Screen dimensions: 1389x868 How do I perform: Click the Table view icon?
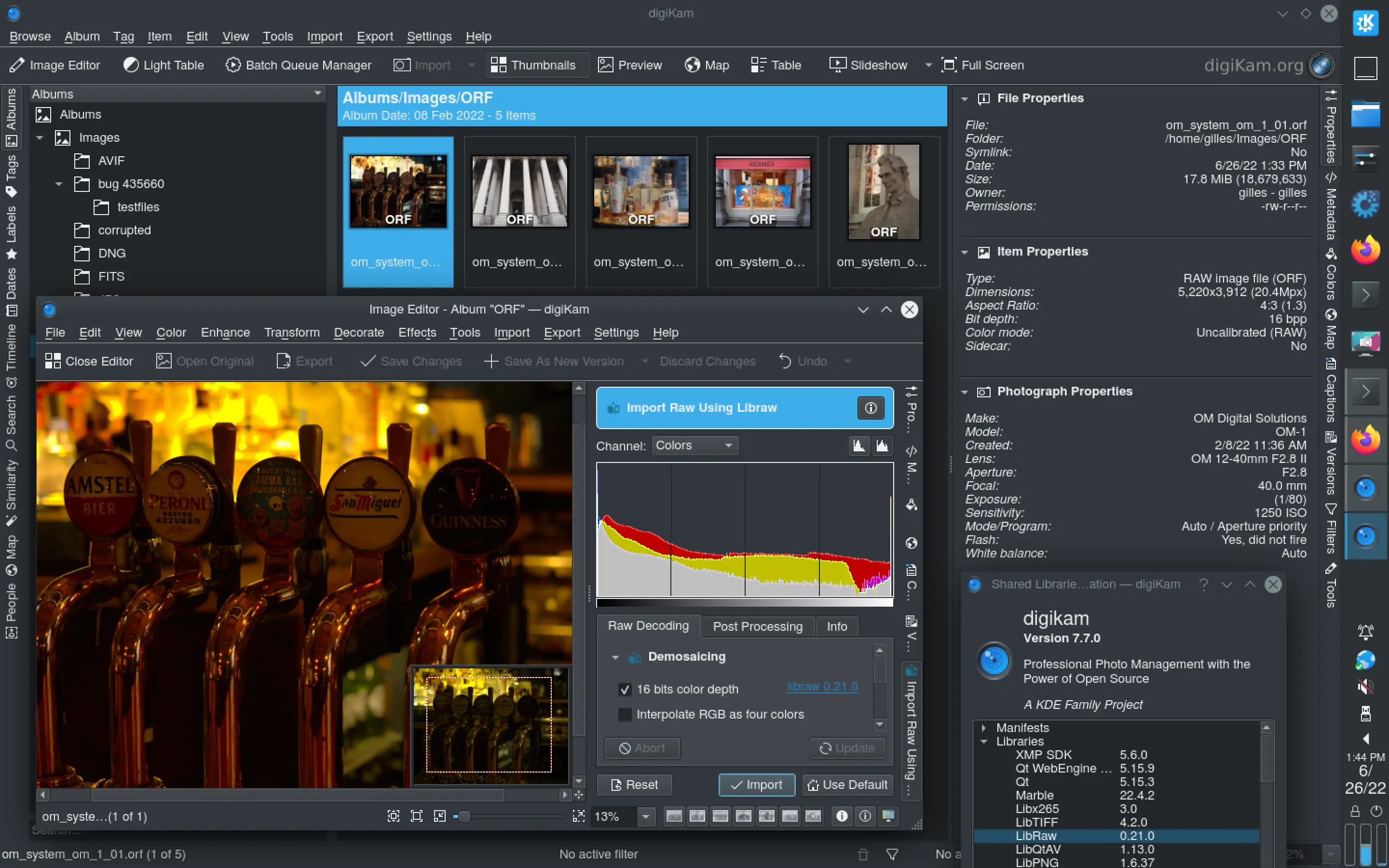[758, 65]
